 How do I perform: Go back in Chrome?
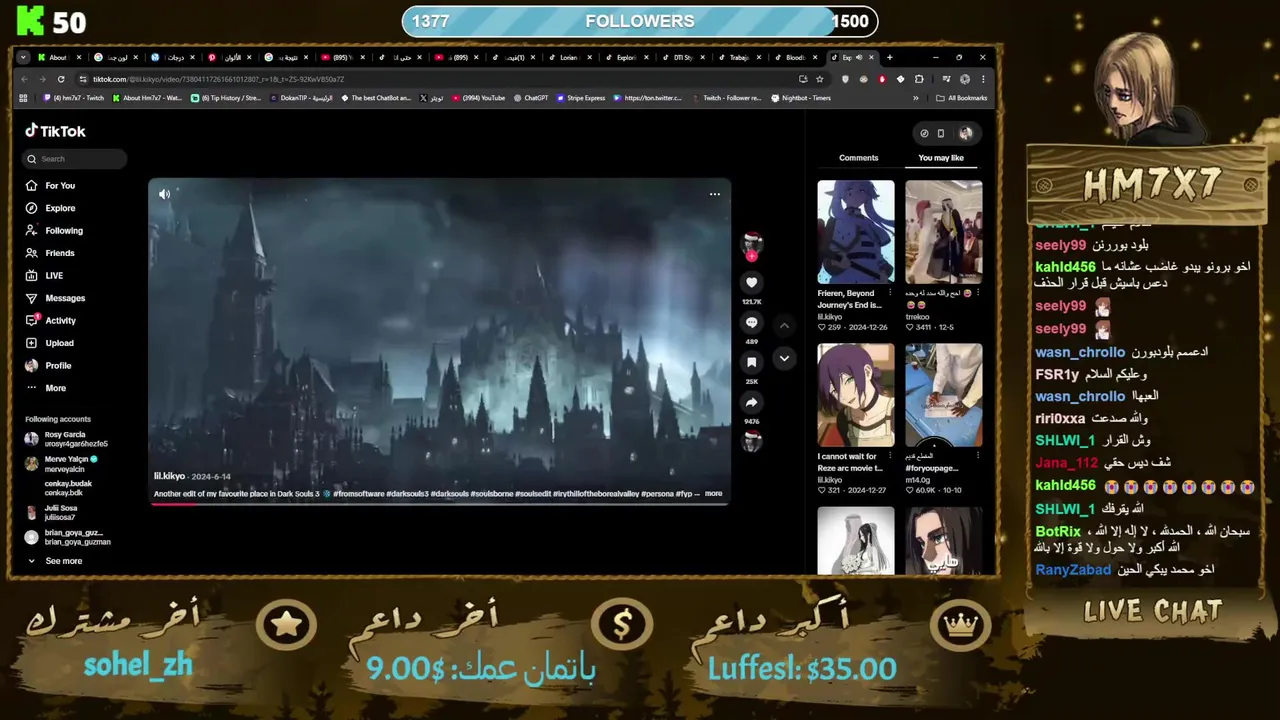[x=24, y=79]
